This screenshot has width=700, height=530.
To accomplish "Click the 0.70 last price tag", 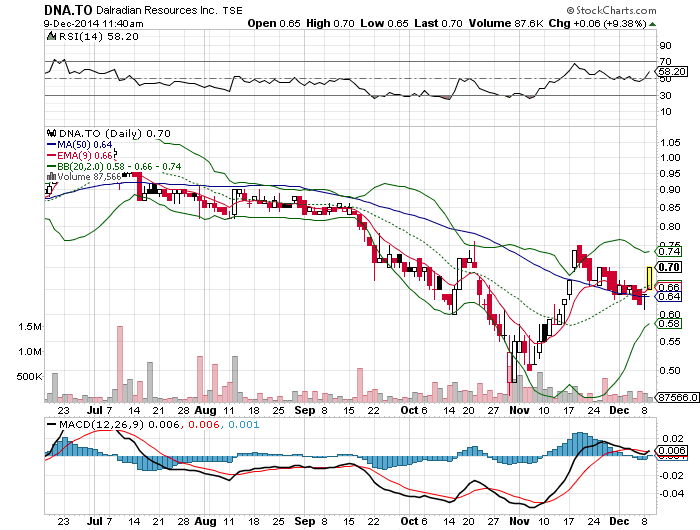I will coord(670,267).
